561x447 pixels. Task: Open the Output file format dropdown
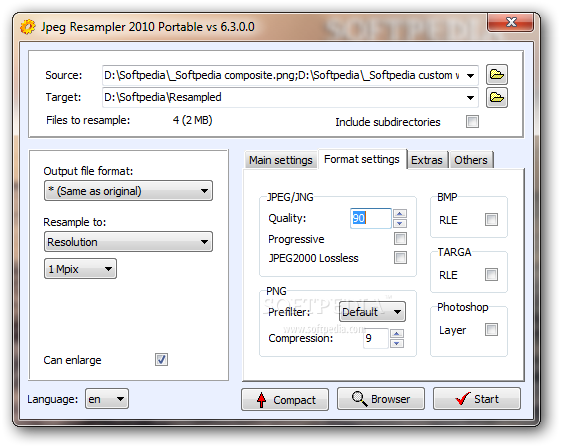click(128, 191)
